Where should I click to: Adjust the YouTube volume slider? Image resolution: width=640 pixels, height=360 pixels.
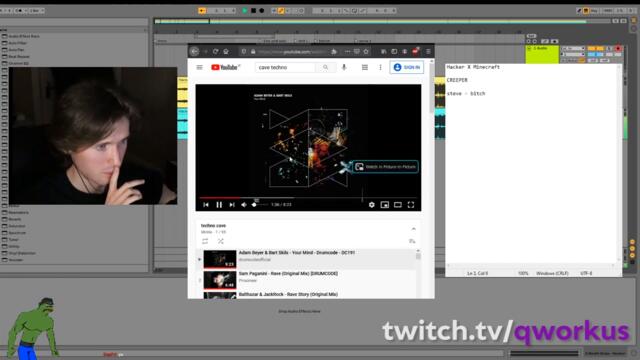259,205
